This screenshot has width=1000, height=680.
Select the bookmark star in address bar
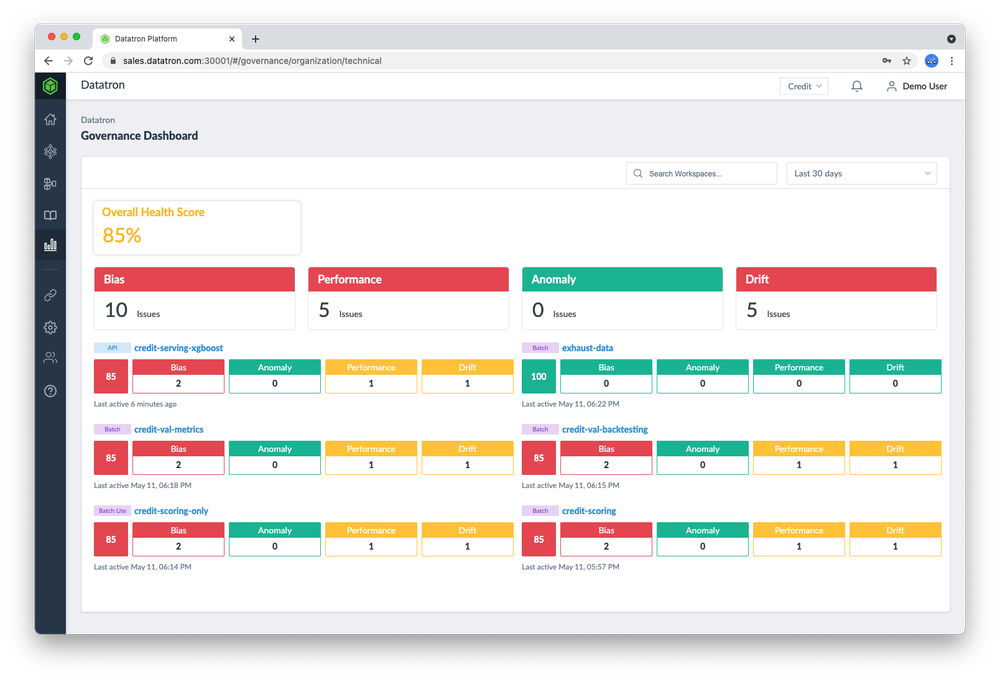[x=906, y=60]
